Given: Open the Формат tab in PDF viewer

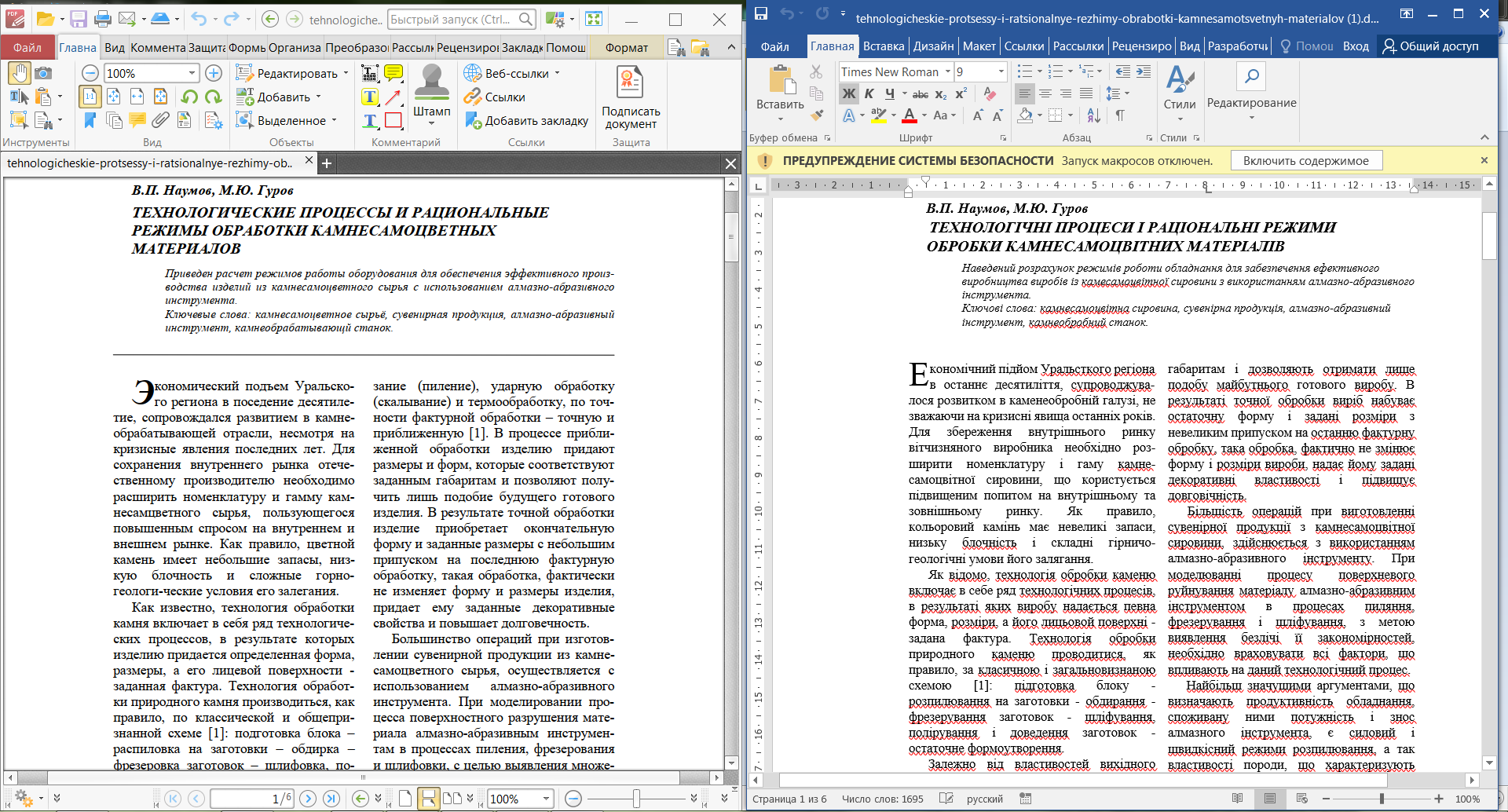Looking at the screenshot, I should [x=627, y=47].
